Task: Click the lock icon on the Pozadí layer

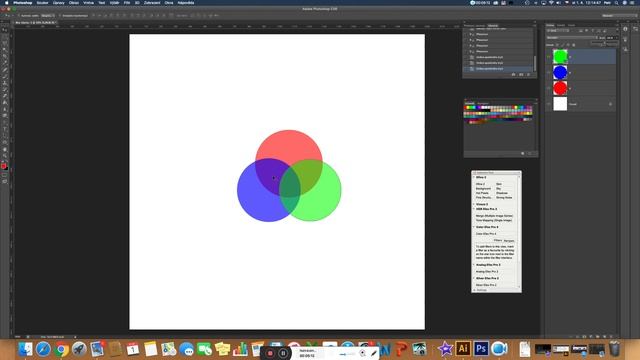Action: 610,104
